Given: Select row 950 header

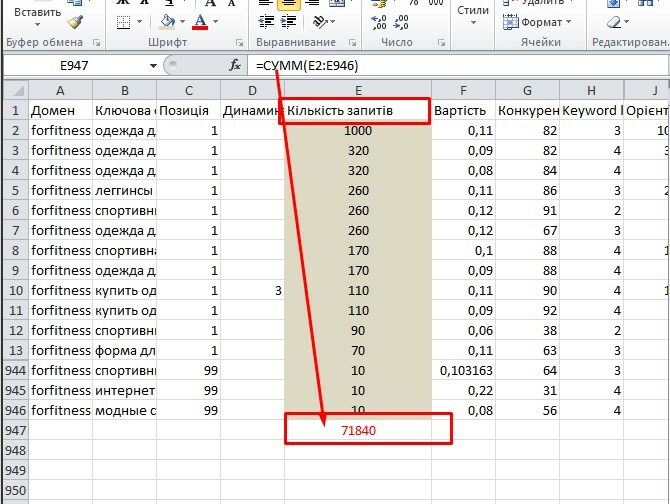Looking at the screenshot, I should pyautogui.click(x=16, y=490).
